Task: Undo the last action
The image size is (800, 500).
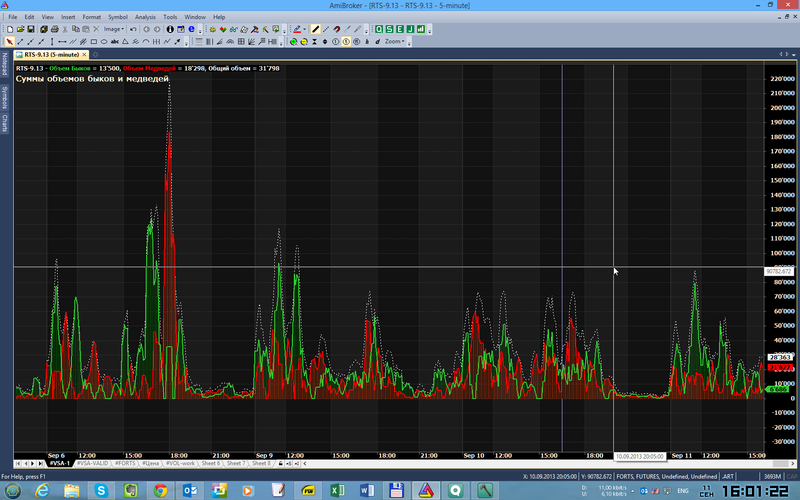Action: [133, 29]
